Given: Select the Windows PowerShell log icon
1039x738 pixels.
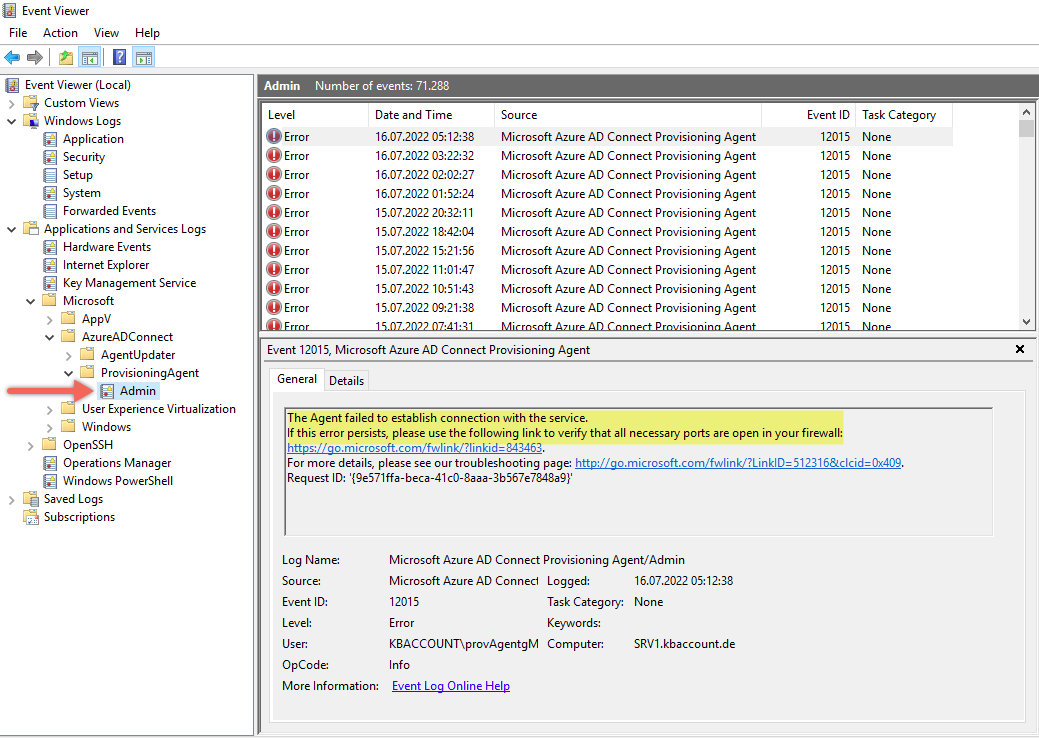Looking at the screenshot, I should (x=50, y=480).
